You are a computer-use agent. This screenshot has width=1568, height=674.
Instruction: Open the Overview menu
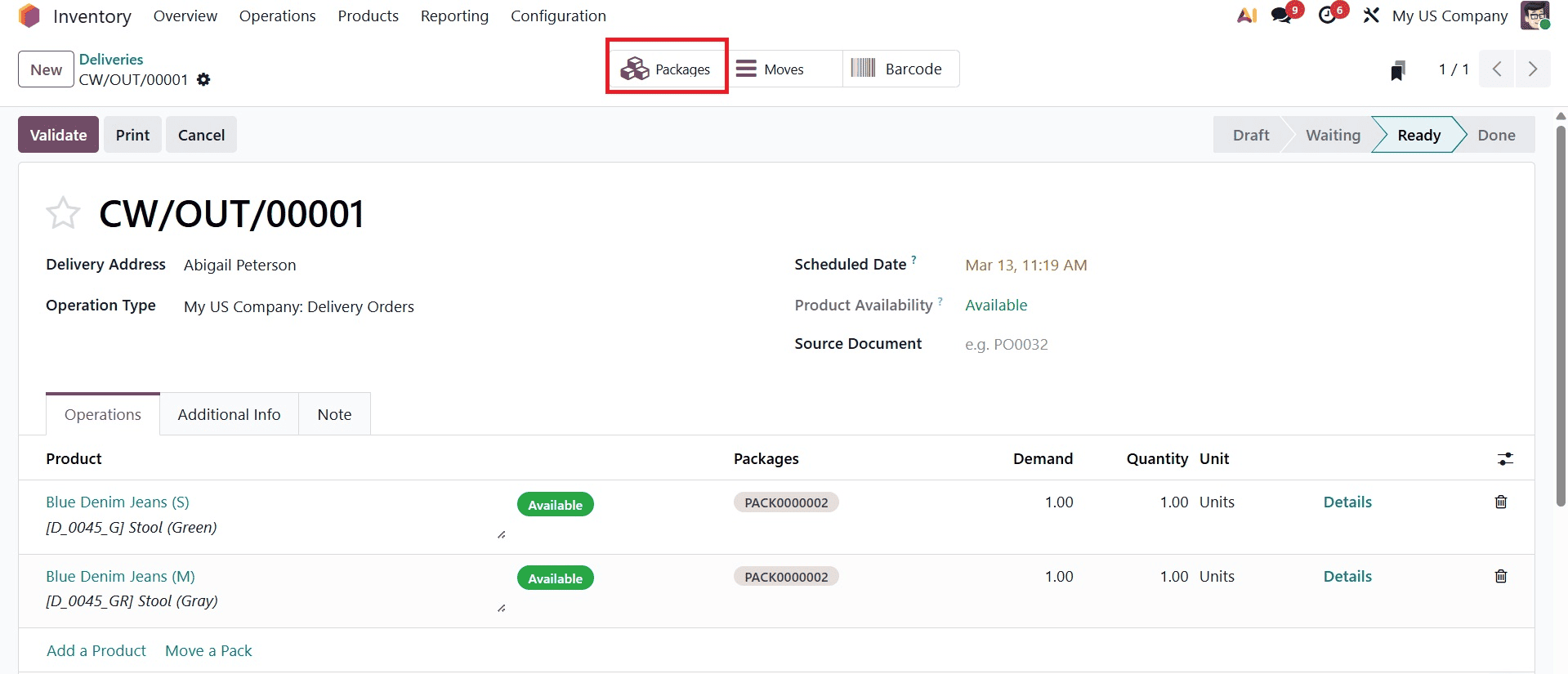(185, 16)
